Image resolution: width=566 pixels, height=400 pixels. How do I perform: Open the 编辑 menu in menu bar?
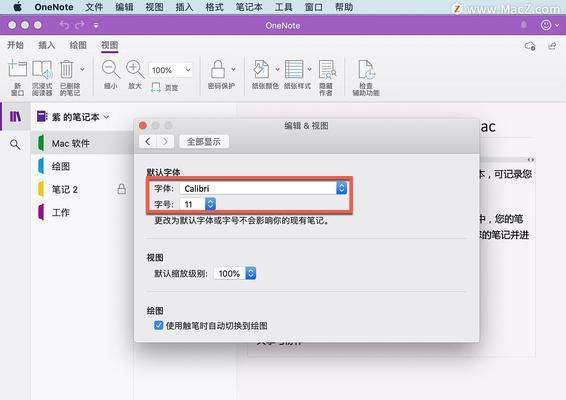(124, 7)
